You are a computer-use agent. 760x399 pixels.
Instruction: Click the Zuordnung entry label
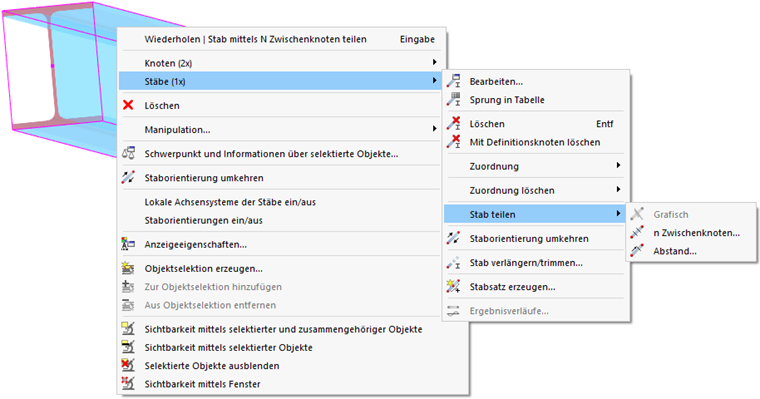494,166
